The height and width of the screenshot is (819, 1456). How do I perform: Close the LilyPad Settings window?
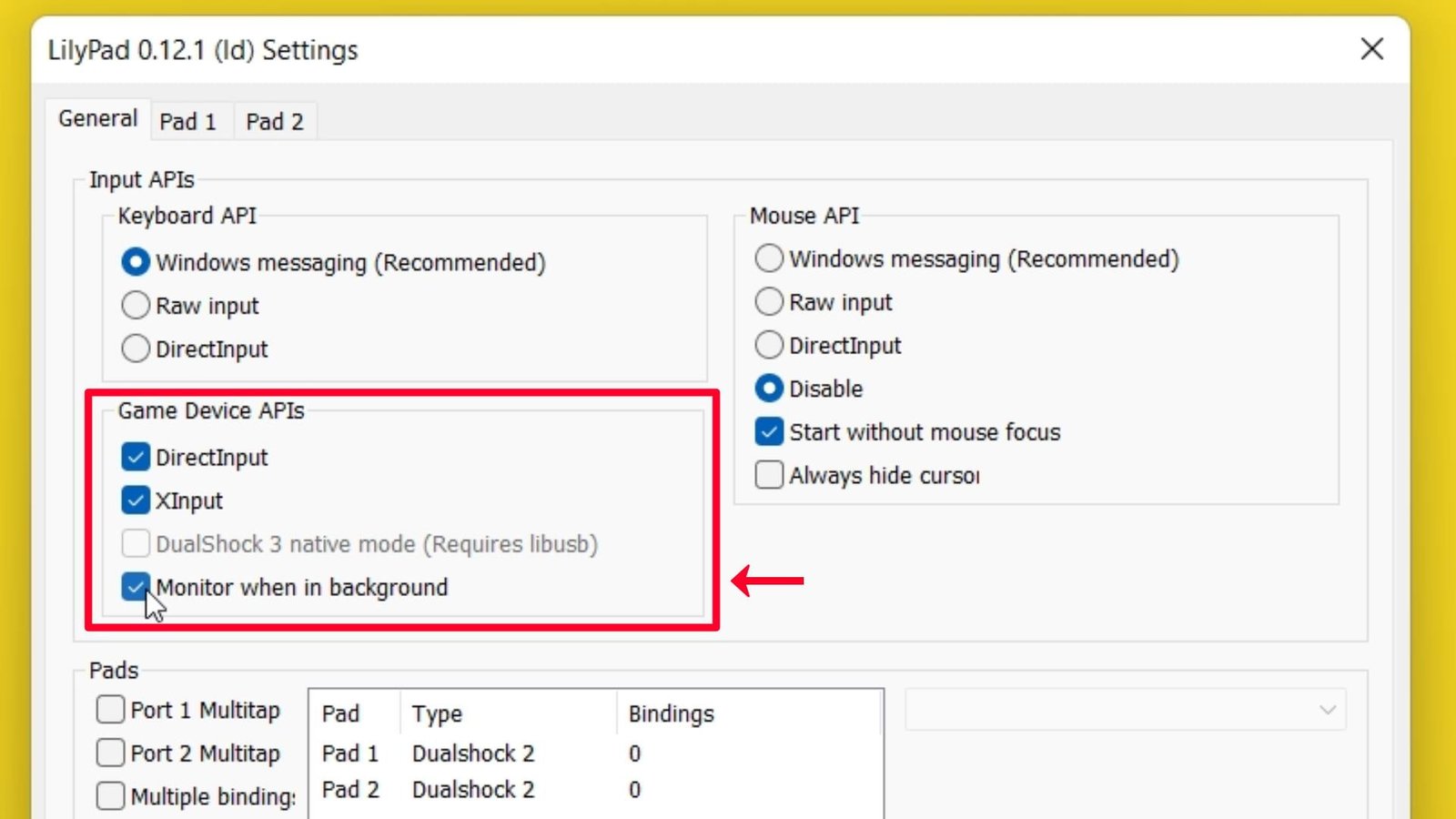(1371, 49)
